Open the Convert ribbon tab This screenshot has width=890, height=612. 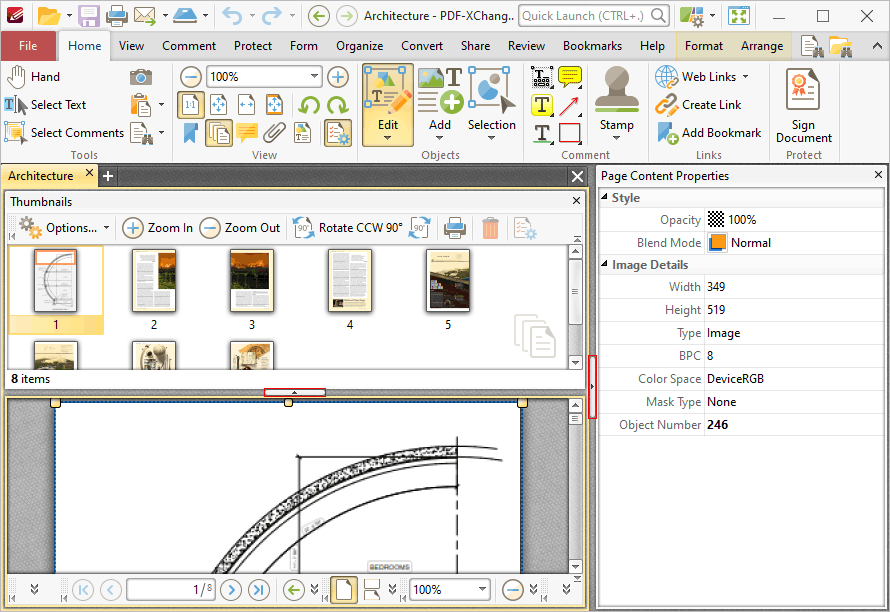pyautogui.click(x=422, y=46)
